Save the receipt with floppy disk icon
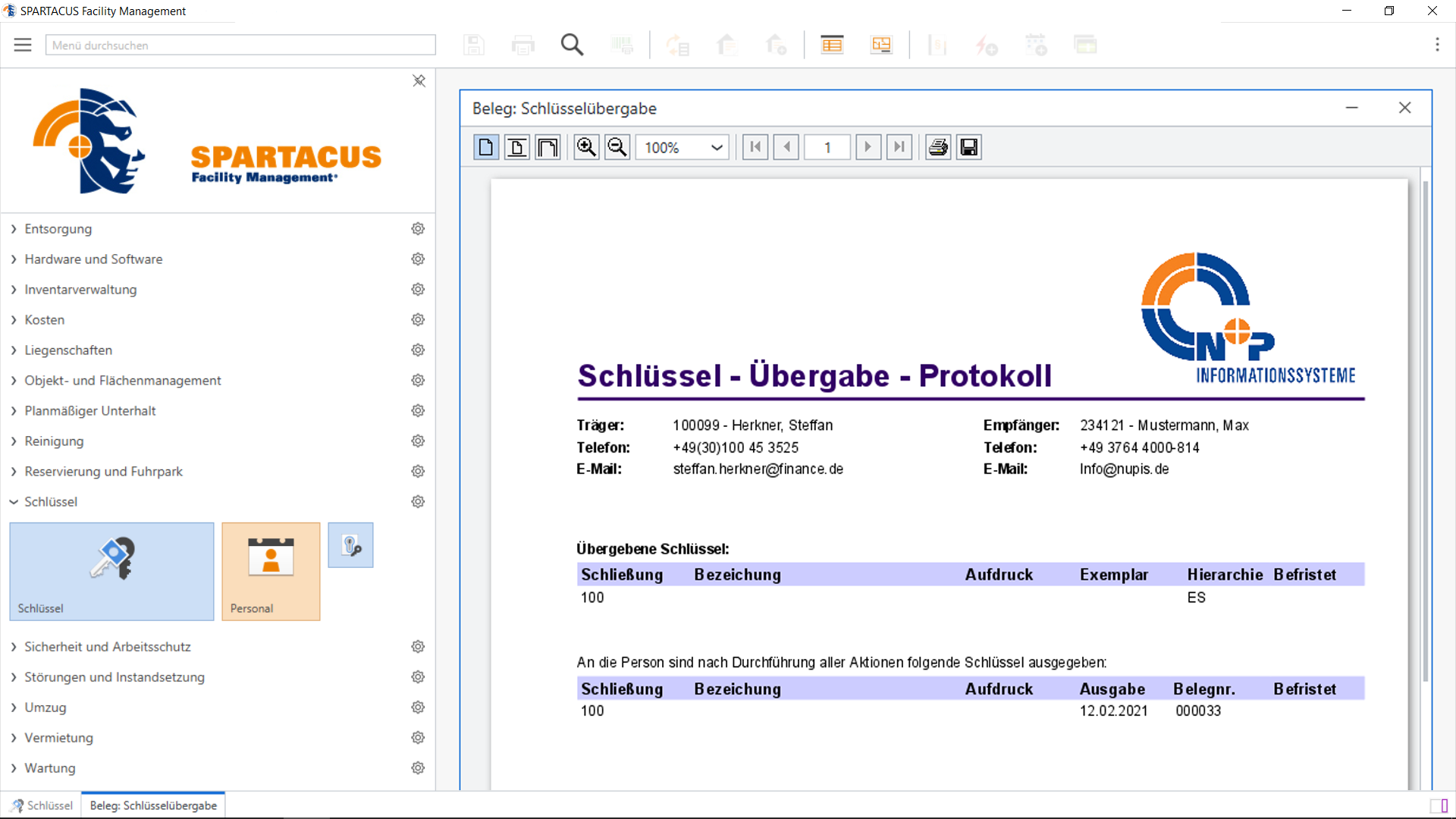The height and width of the screenshot is (819, 1456). tap(969, 147)
